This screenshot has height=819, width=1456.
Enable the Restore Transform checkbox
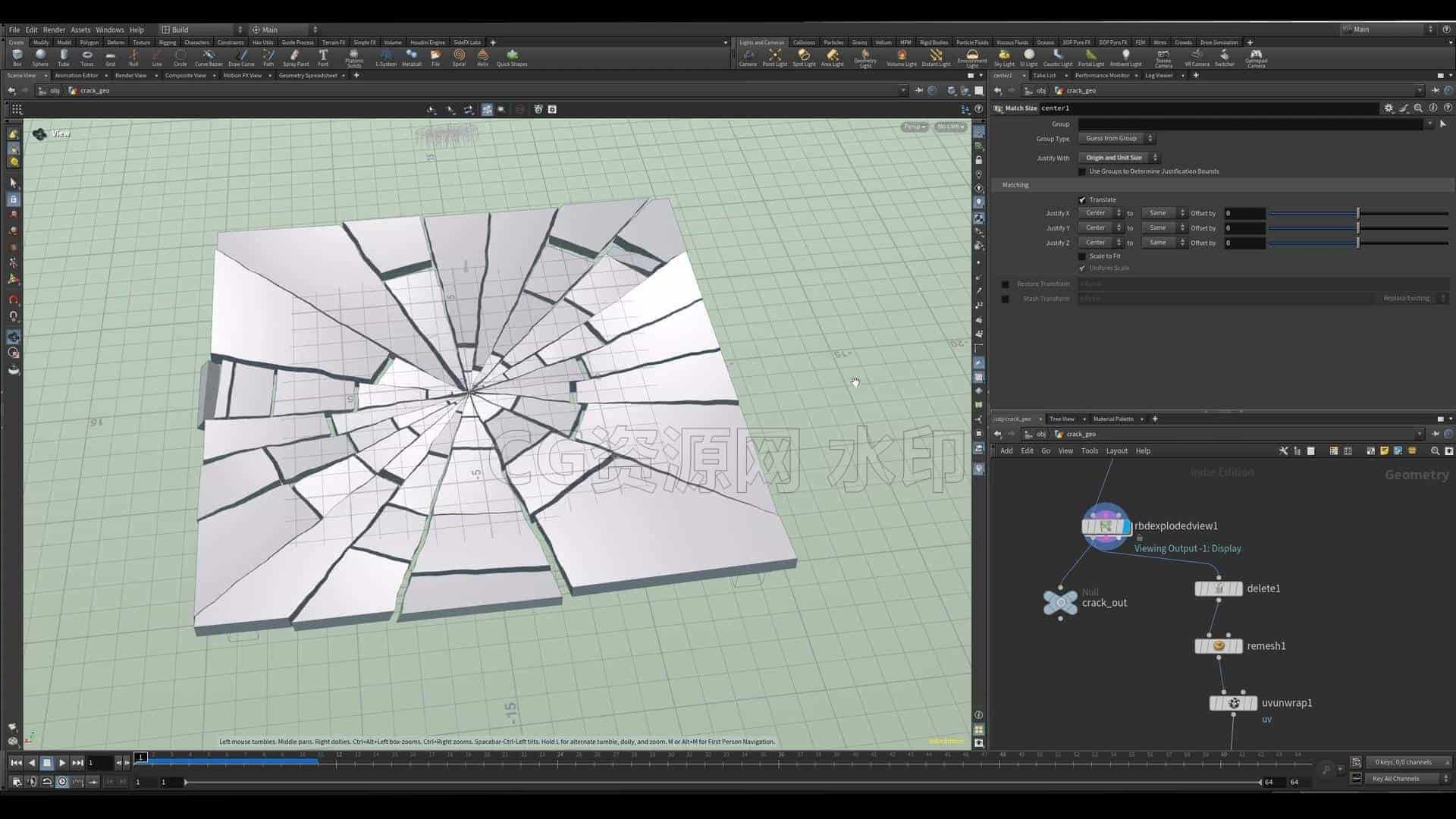1005,284
